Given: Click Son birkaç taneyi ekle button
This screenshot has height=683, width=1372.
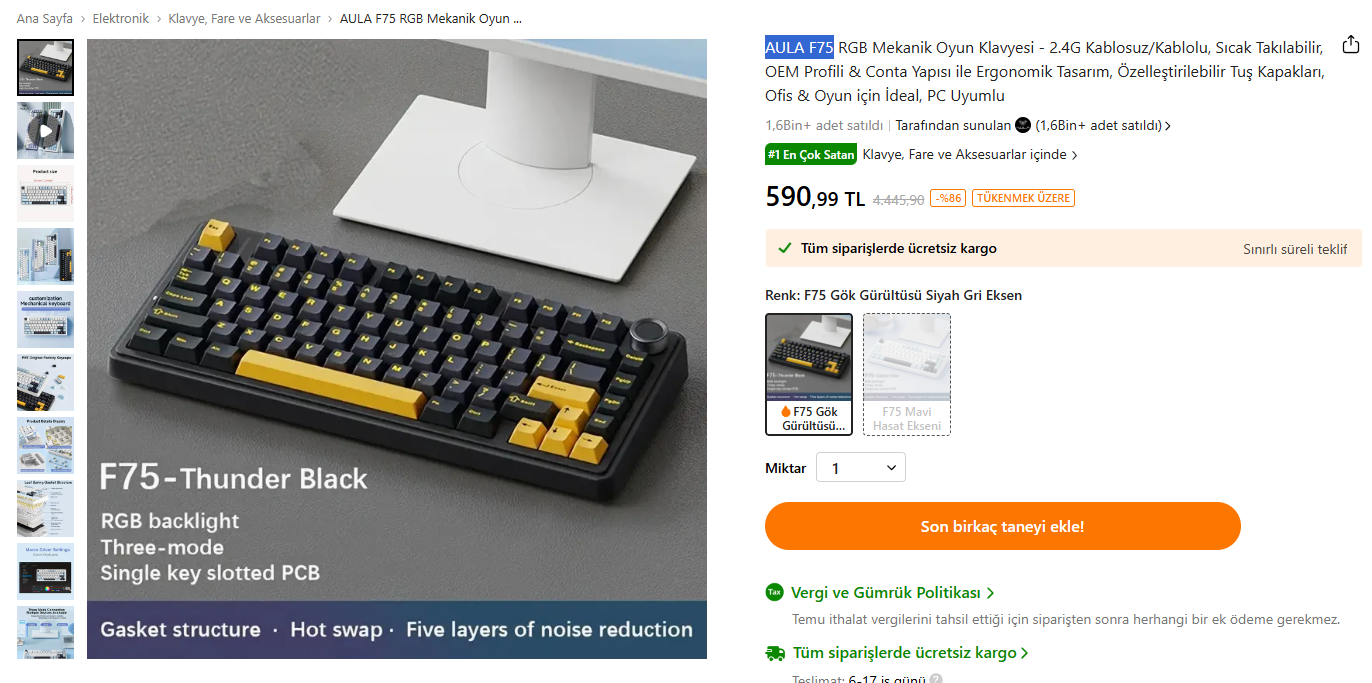Looking at the screenshot, I should click(x=1003, y=526).
